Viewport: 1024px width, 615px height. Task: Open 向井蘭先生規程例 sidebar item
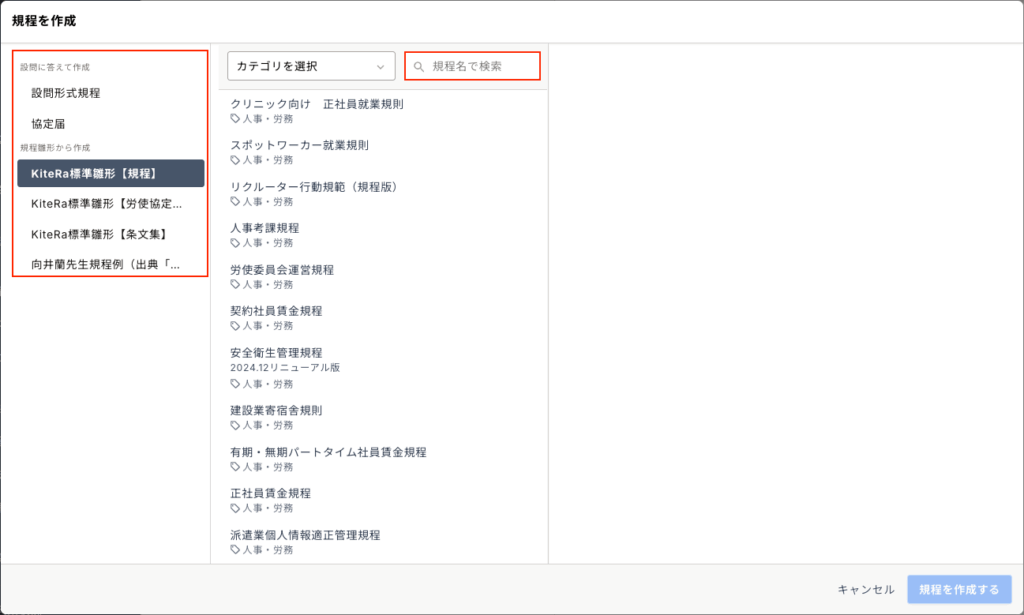[x=106, y=265]
